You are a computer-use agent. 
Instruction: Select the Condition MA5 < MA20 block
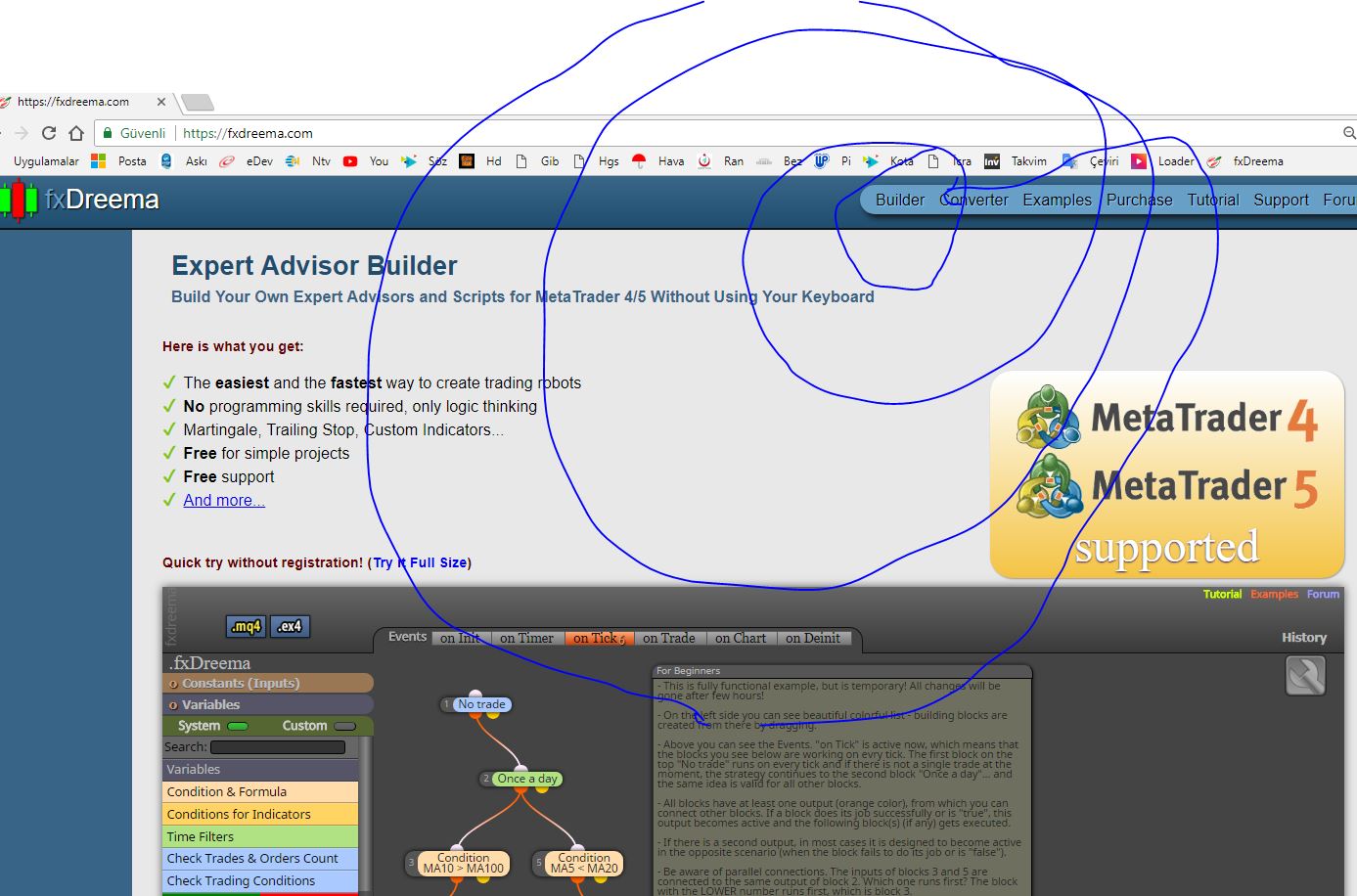[584, 863]
